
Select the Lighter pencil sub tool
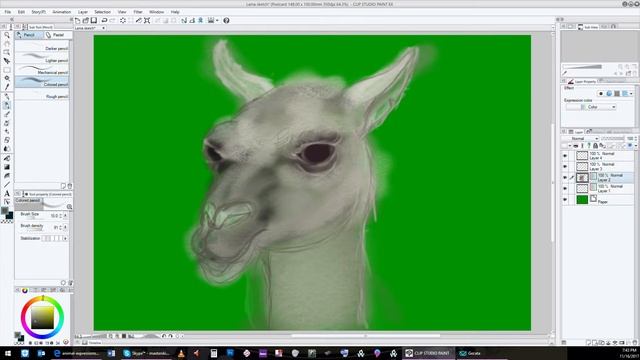click(x=42, y=58)
